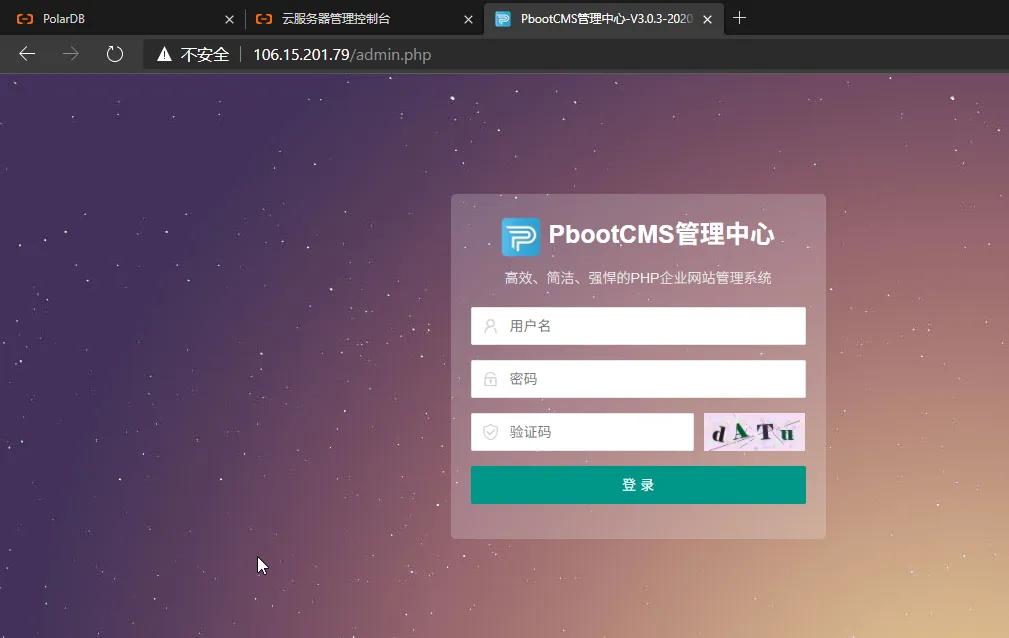
Task: Click the 密码 password field
Action: click(638, 378)
